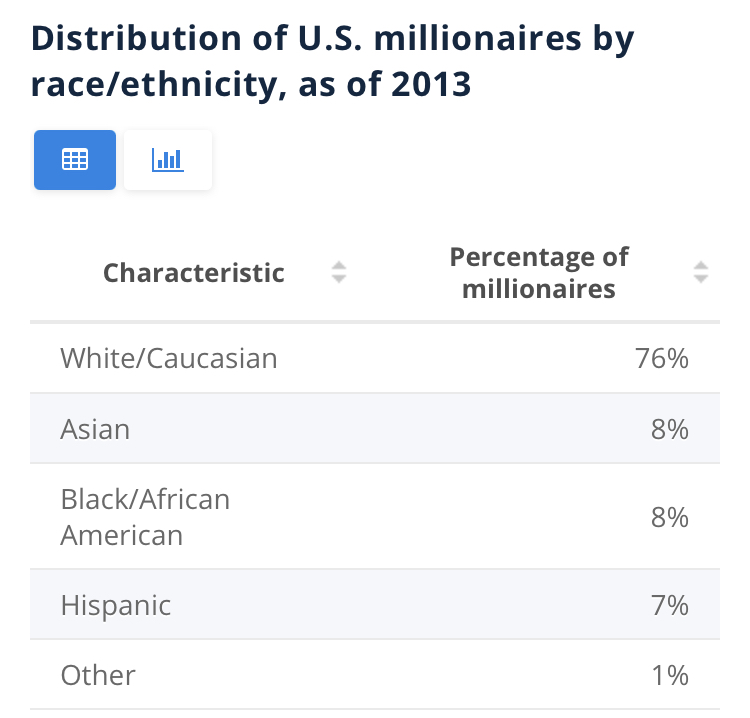The image size is (750, 718).
Task: Click the Other 1% value
Action: tap(669, 675)
